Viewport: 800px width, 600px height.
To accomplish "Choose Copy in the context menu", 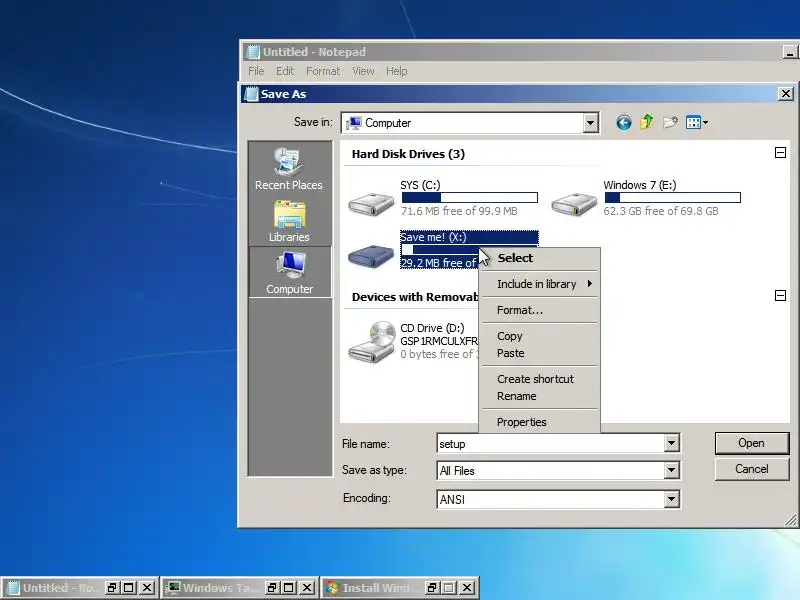I will tap(539, 336).
